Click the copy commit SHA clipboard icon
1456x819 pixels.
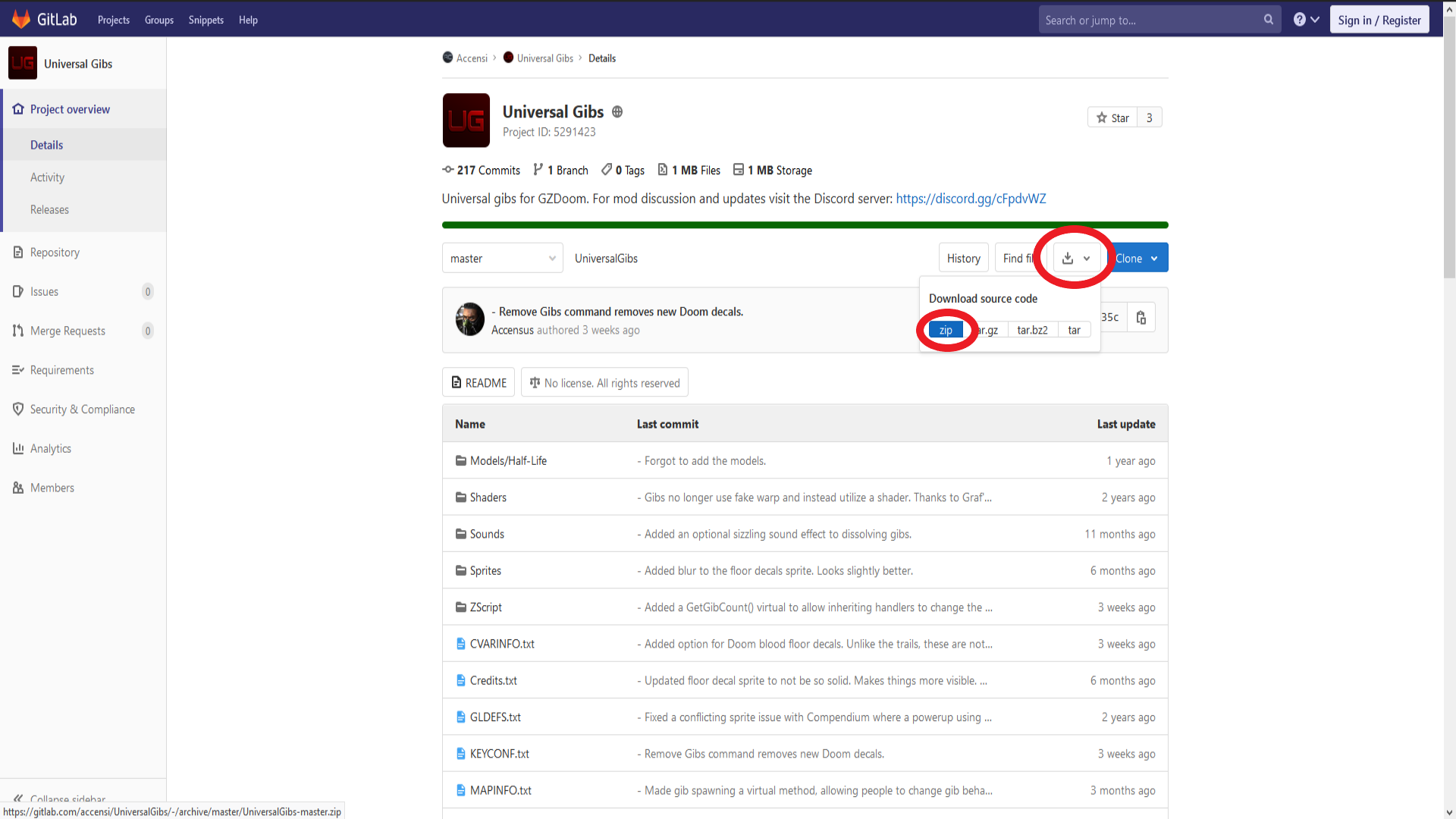tap(1141, 318)
